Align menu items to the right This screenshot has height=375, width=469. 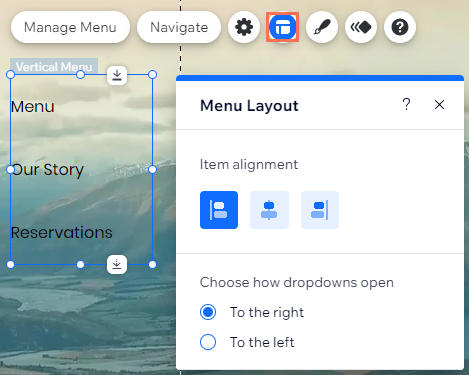click(320, 210)
